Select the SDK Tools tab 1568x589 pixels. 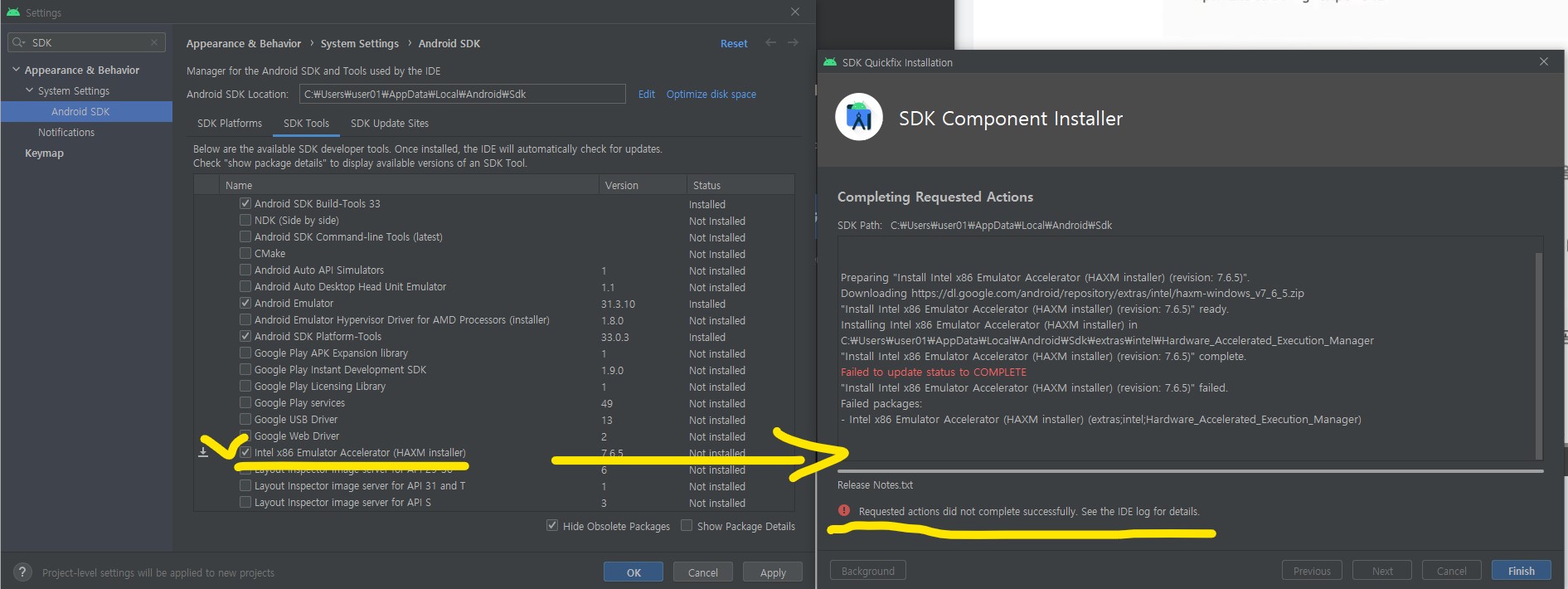point(306,123)
